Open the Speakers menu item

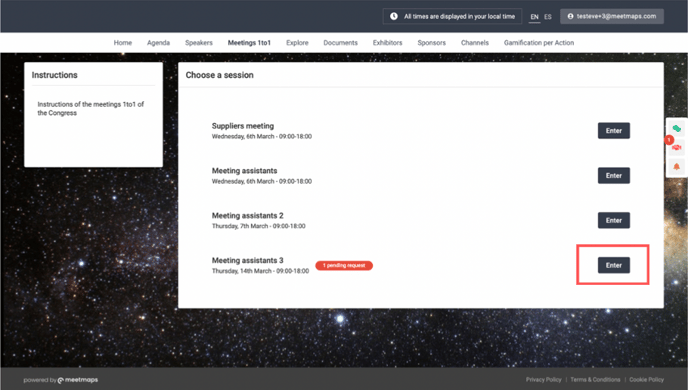point(199,43)
